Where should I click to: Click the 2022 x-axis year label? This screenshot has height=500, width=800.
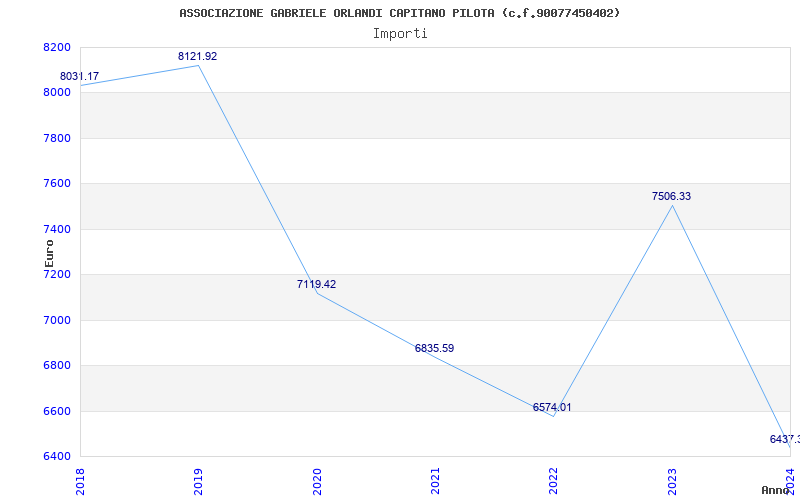tap(553, 481)
